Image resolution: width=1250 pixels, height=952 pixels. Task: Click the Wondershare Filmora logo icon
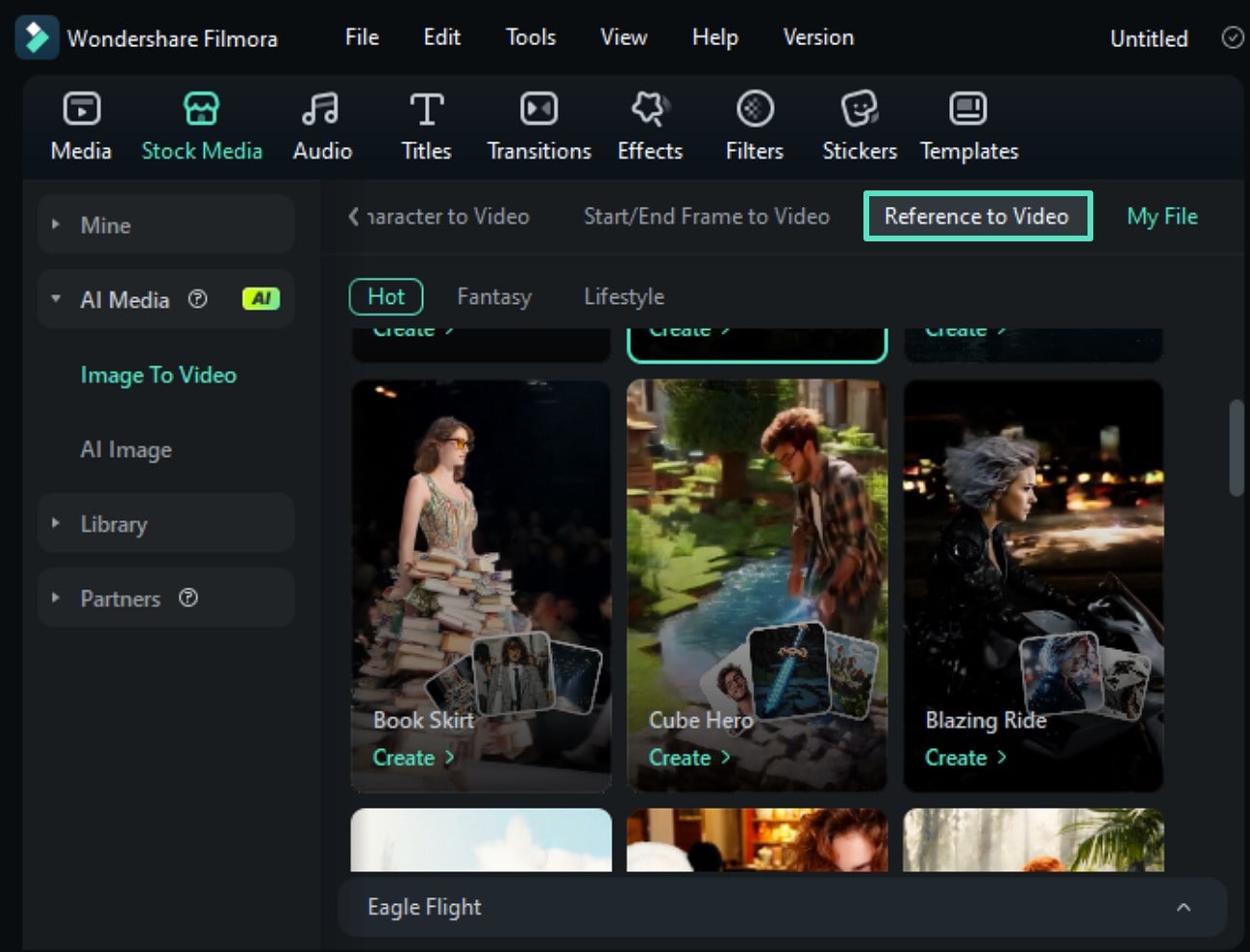pyautogui.click(x=37, y=38)
